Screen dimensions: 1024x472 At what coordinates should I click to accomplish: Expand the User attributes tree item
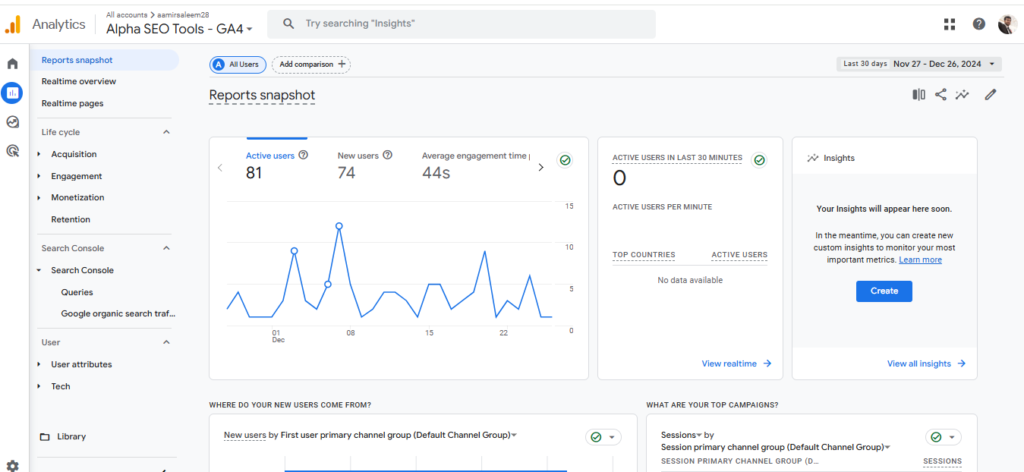39,364
